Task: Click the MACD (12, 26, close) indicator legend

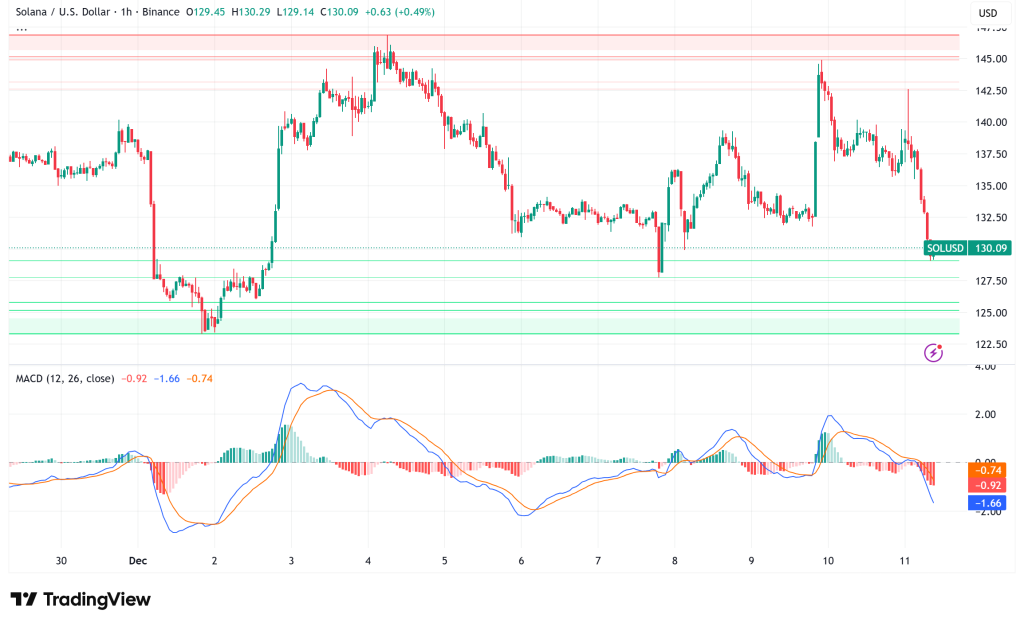Action: (x=62, y=378)
